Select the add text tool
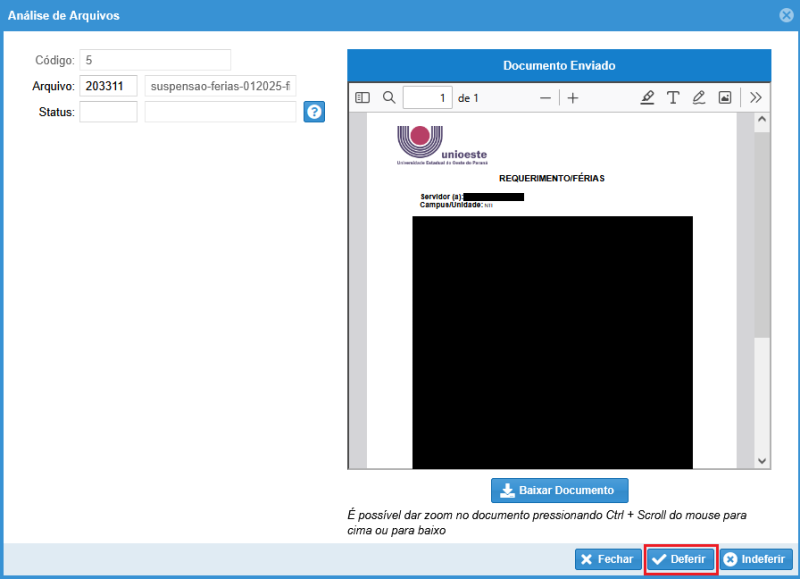The width and height of the screenshot is (800, 579). pos(673,98)
